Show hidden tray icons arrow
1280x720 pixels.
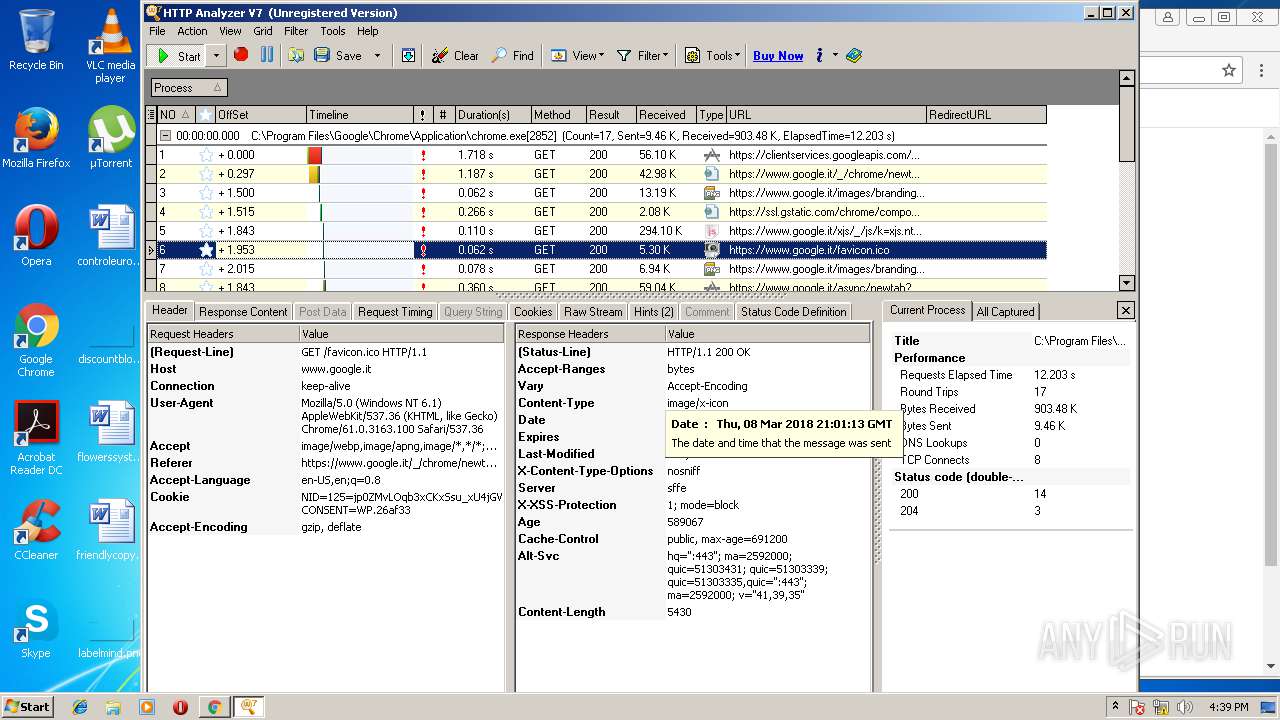coord(1115,706)
